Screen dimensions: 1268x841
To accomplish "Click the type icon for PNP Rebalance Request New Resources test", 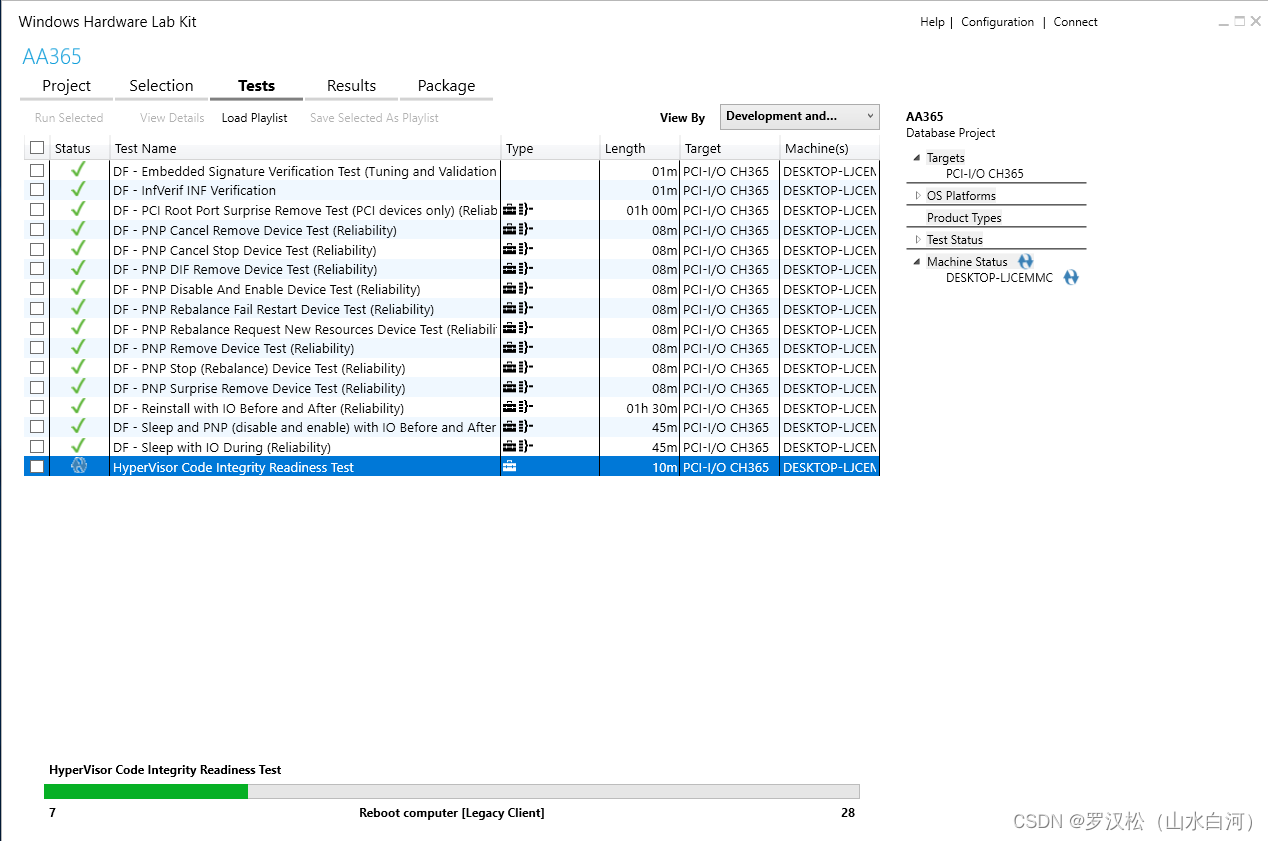I will click(518, 329).
